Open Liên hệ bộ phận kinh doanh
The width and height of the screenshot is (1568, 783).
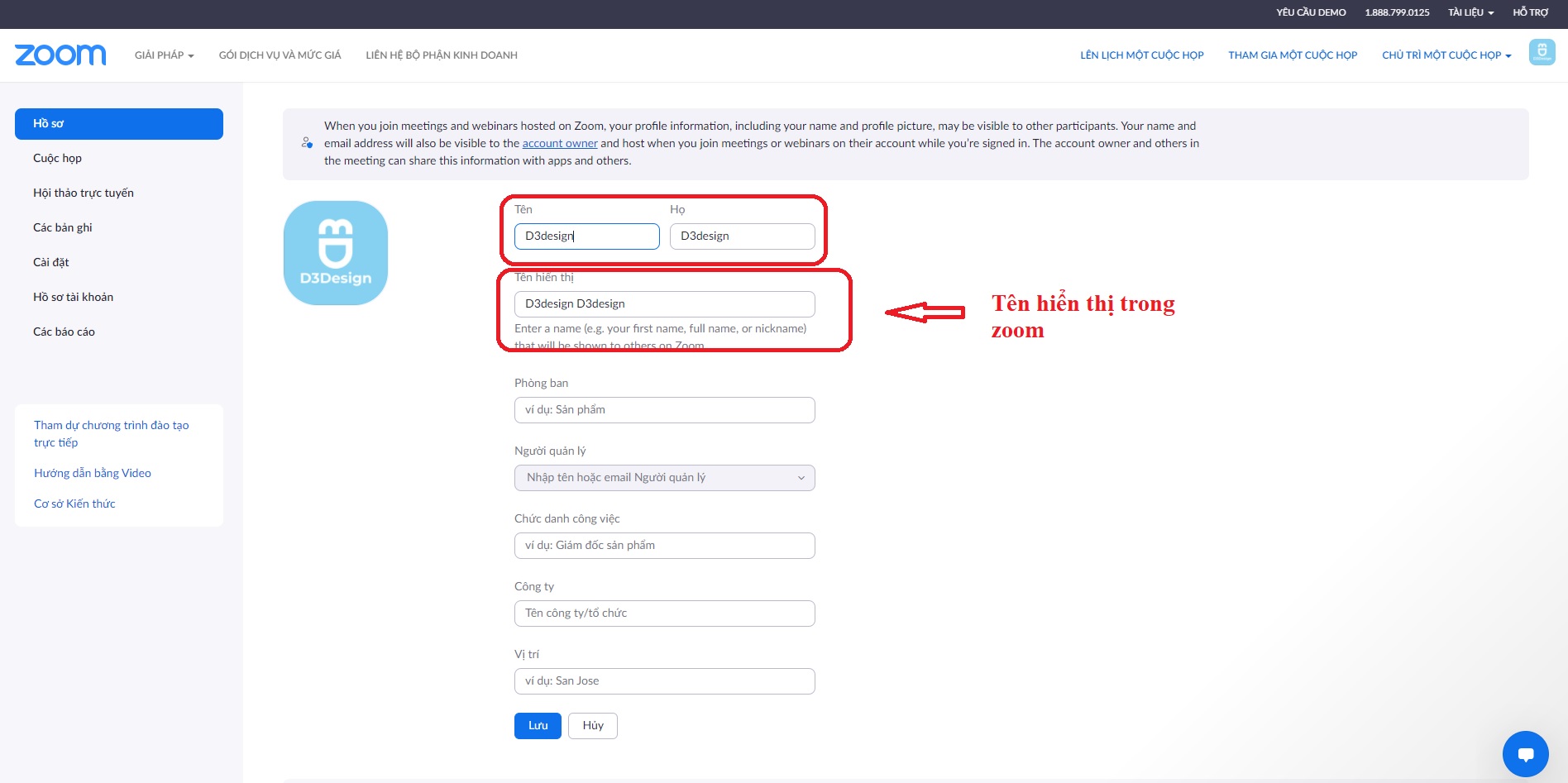pos(442,55)
